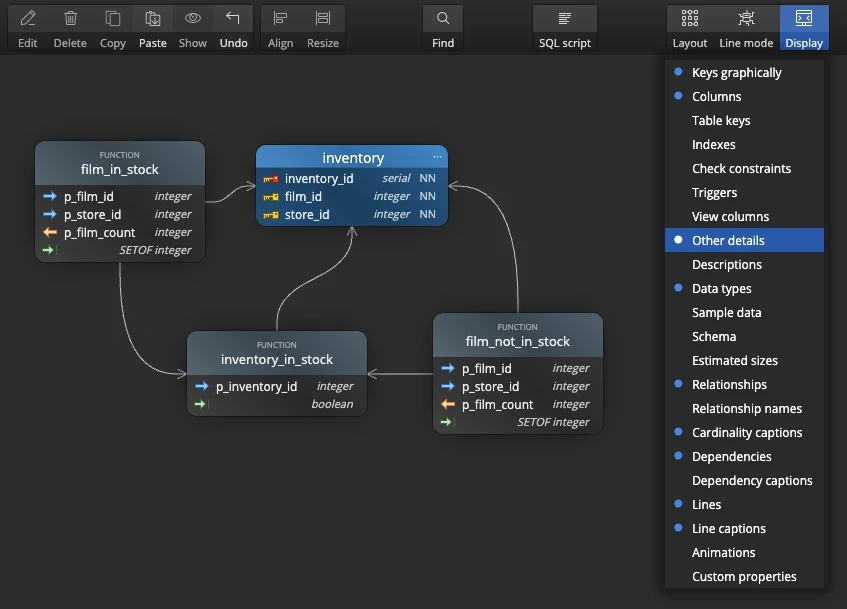Click the Edit pencil icon

pos(28,19)
